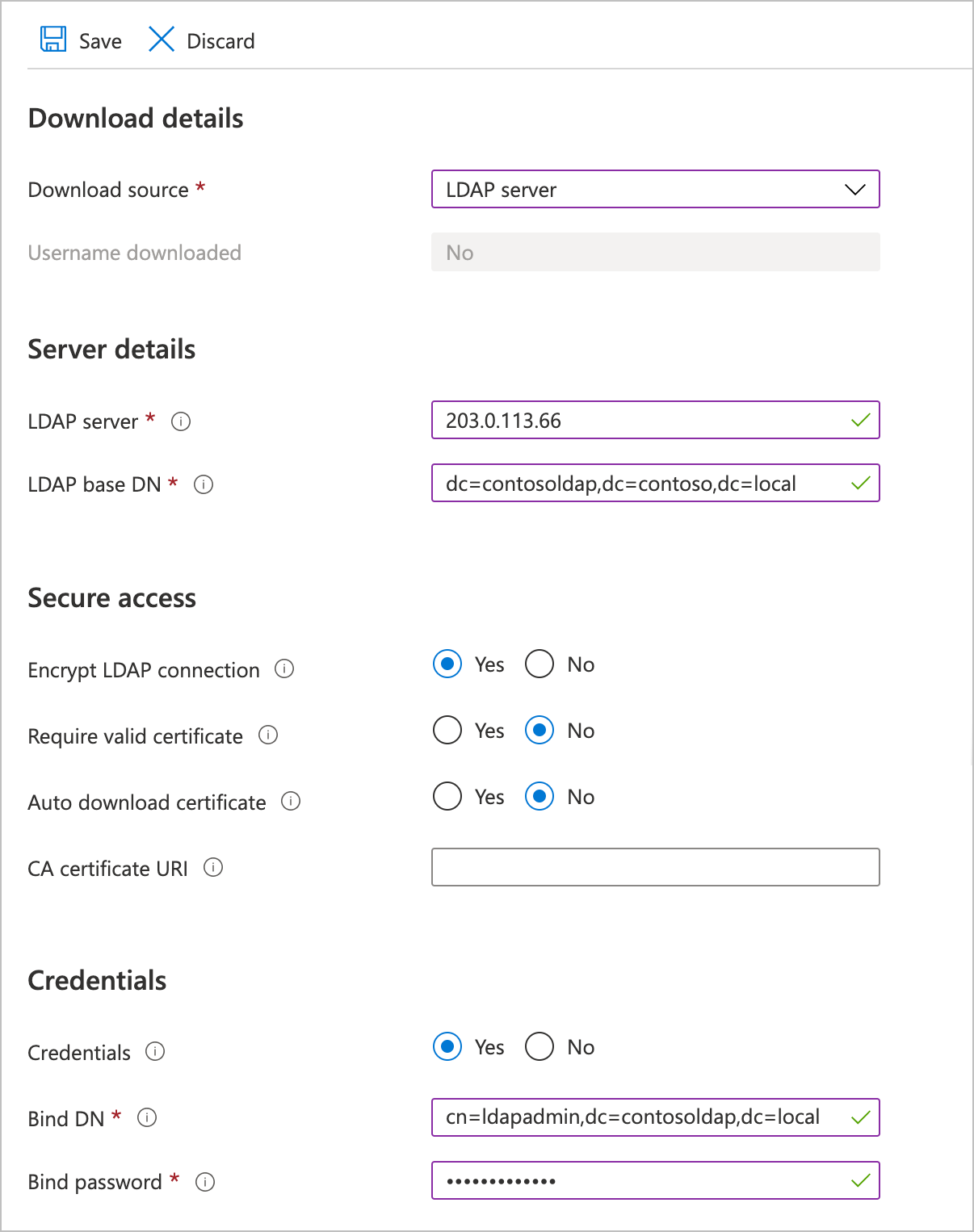Select the Bind password field
Viewport: 974px width, 1232px height.
[656, 1180]
